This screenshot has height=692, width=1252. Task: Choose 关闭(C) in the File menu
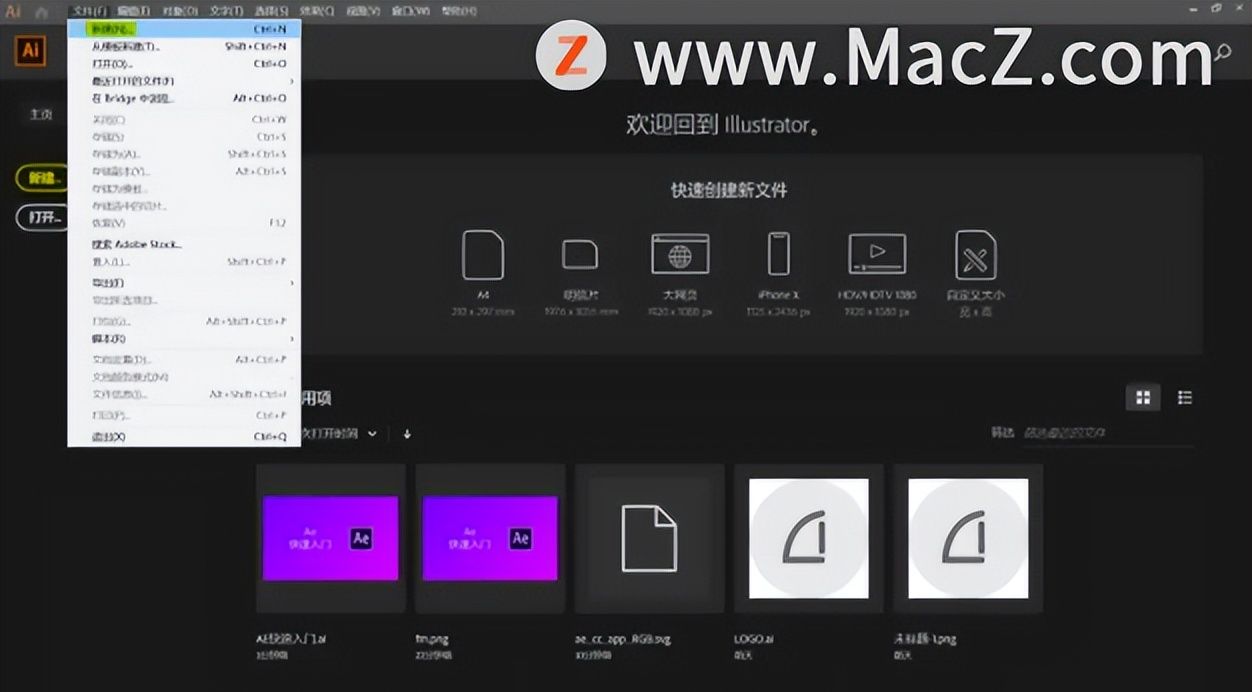coord(184,120)
